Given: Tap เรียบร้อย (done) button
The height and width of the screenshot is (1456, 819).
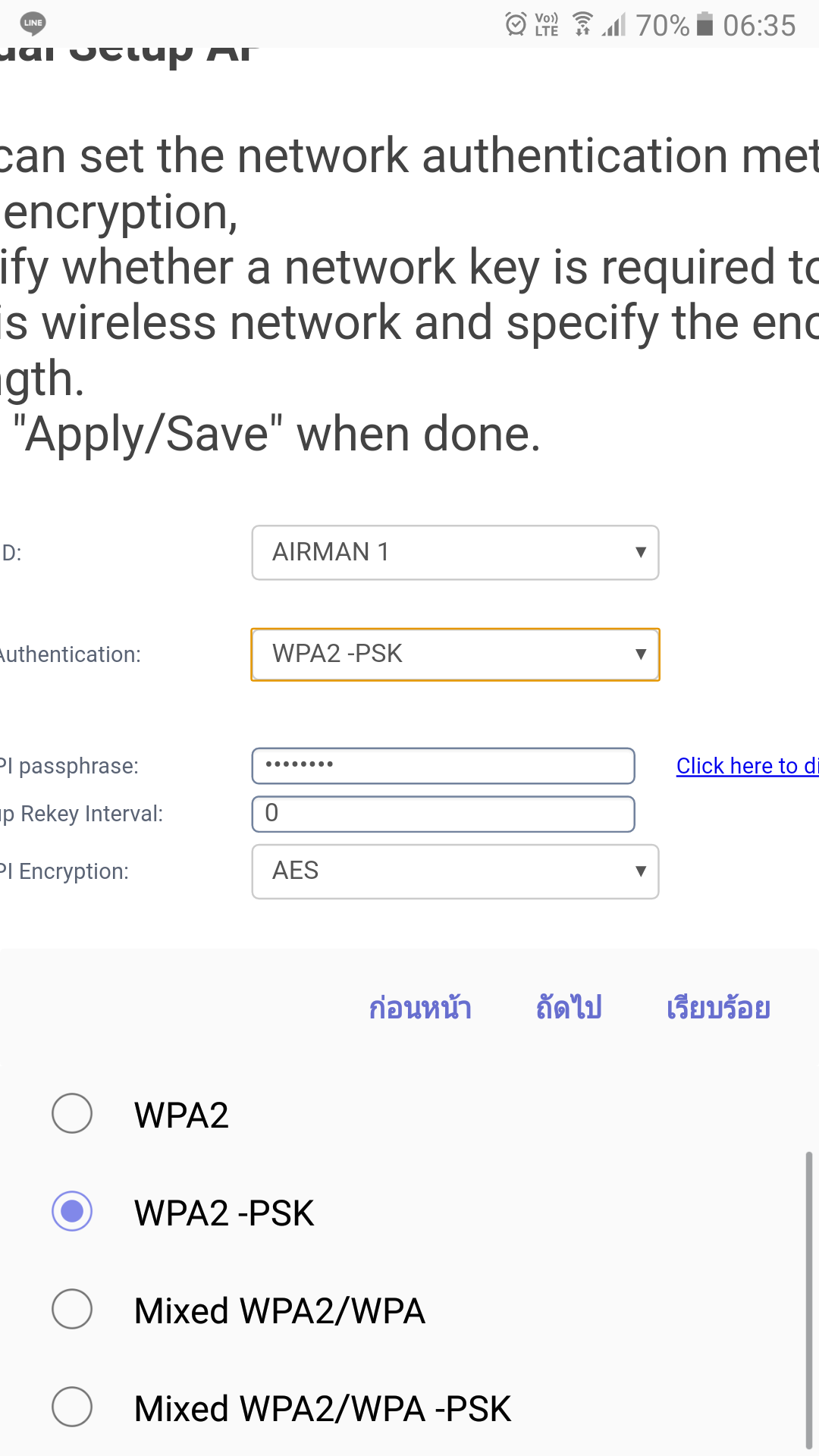Looking at the screenshot, I should coord(718,1008).
